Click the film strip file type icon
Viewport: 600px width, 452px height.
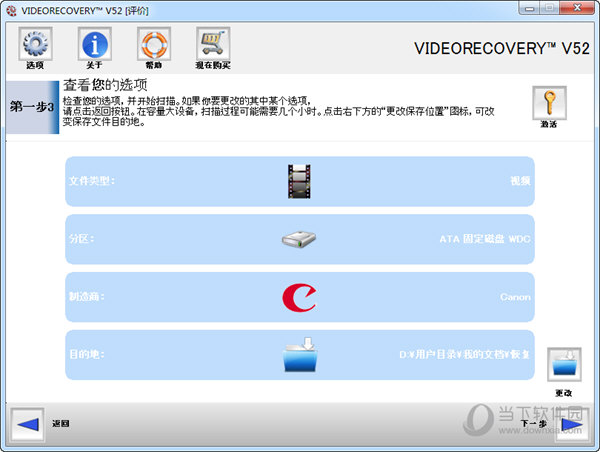pos(299,181)
